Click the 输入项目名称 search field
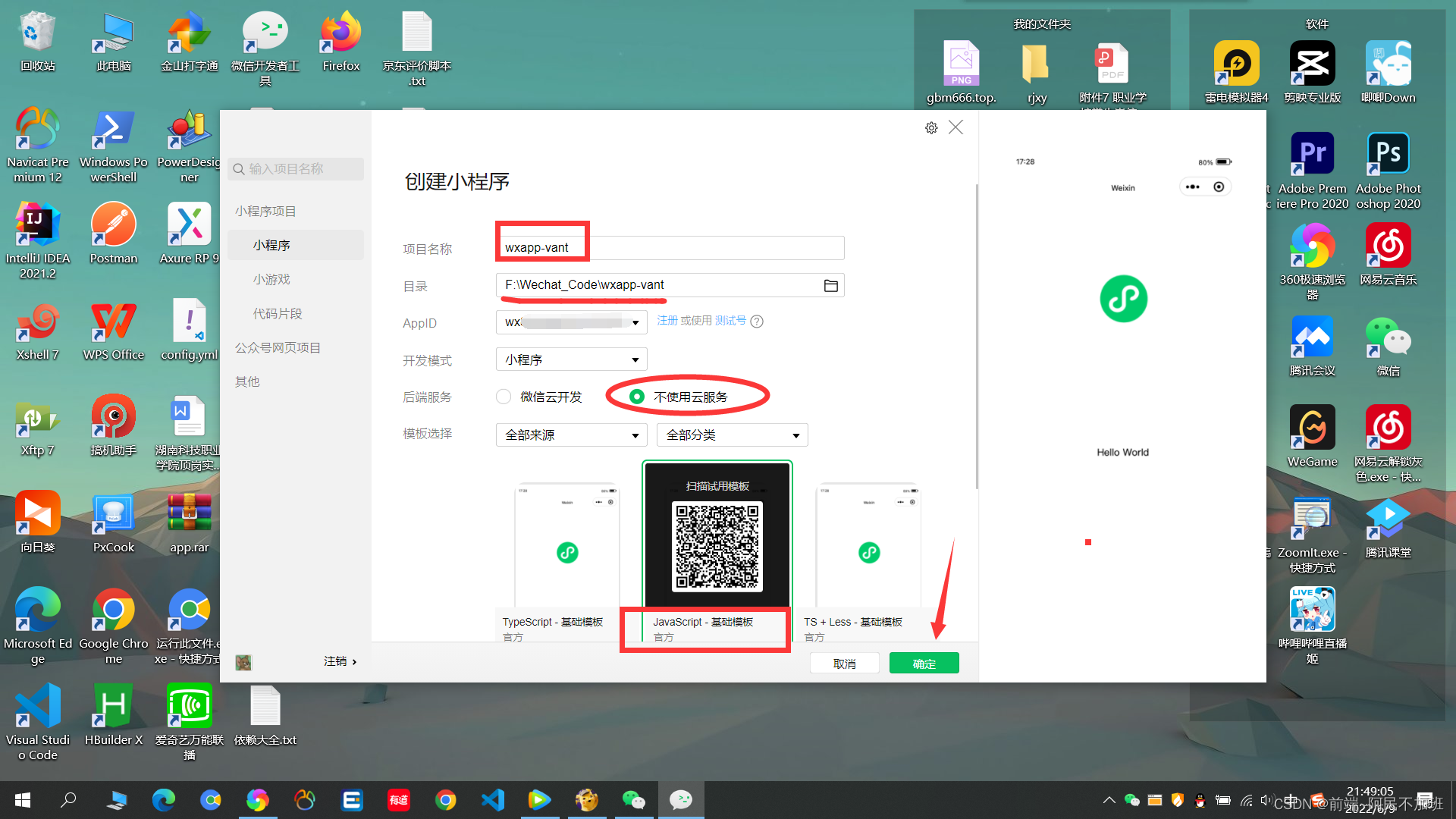This screenshot has height=819, width=1456. click(296, 169)
